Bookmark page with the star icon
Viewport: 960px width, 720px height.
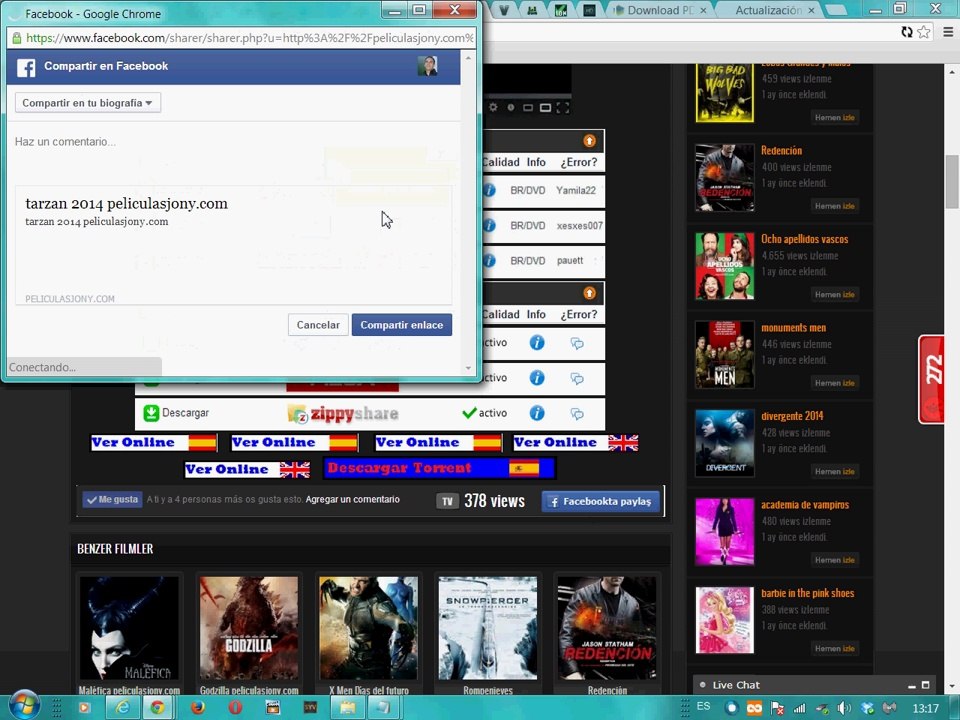click(924, 32)
